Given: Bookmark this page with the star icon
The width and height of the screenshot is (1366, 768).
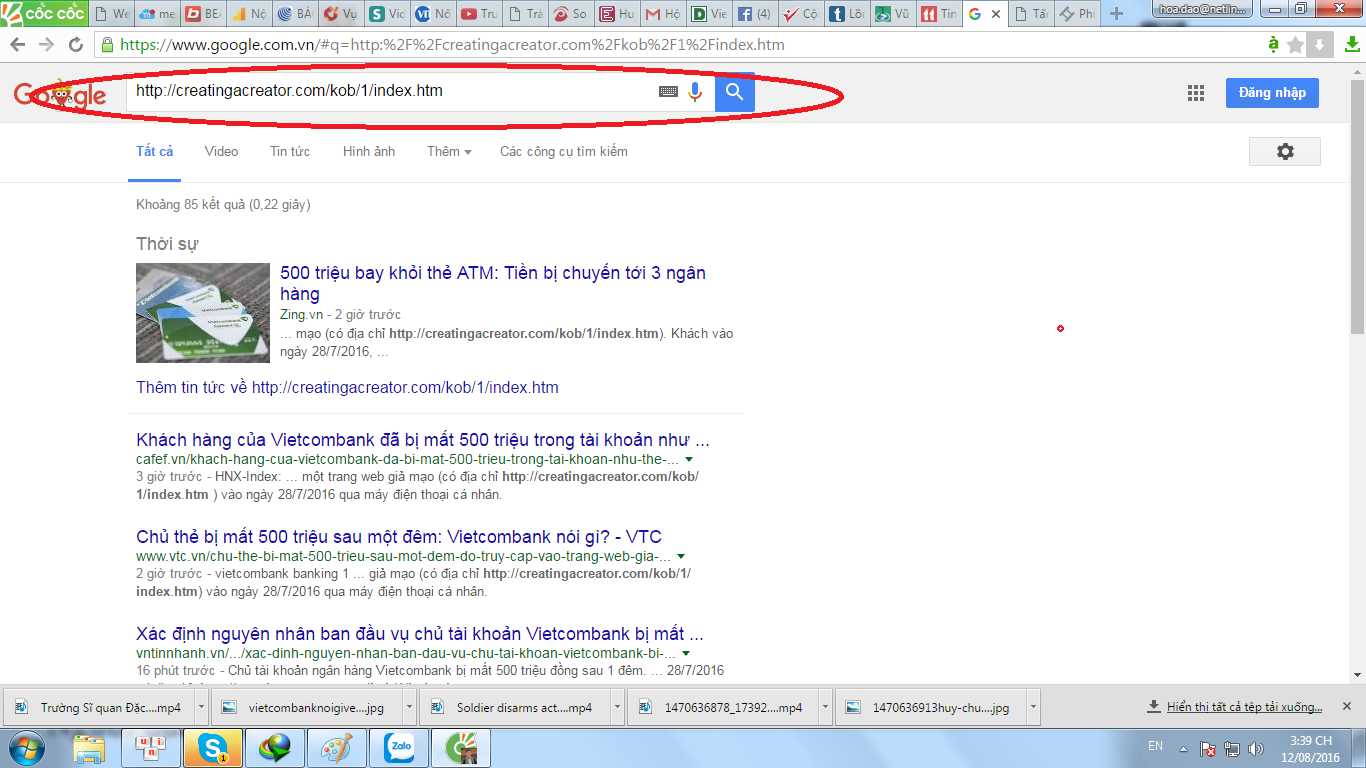Looking at the screenshot, I should tap(1295, 45).
